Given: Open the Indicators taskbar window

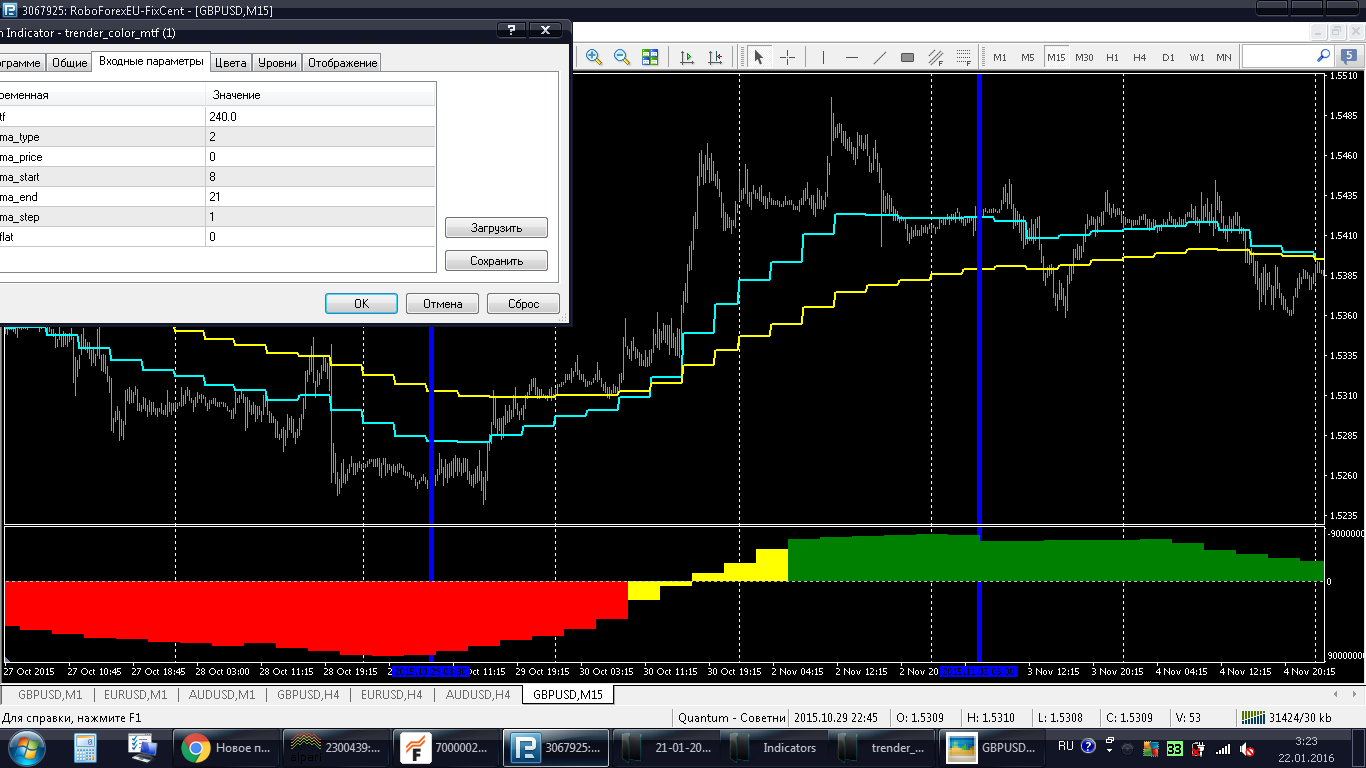Looking at the screenshot, I should pyautogui.click(x=776, y=747).
